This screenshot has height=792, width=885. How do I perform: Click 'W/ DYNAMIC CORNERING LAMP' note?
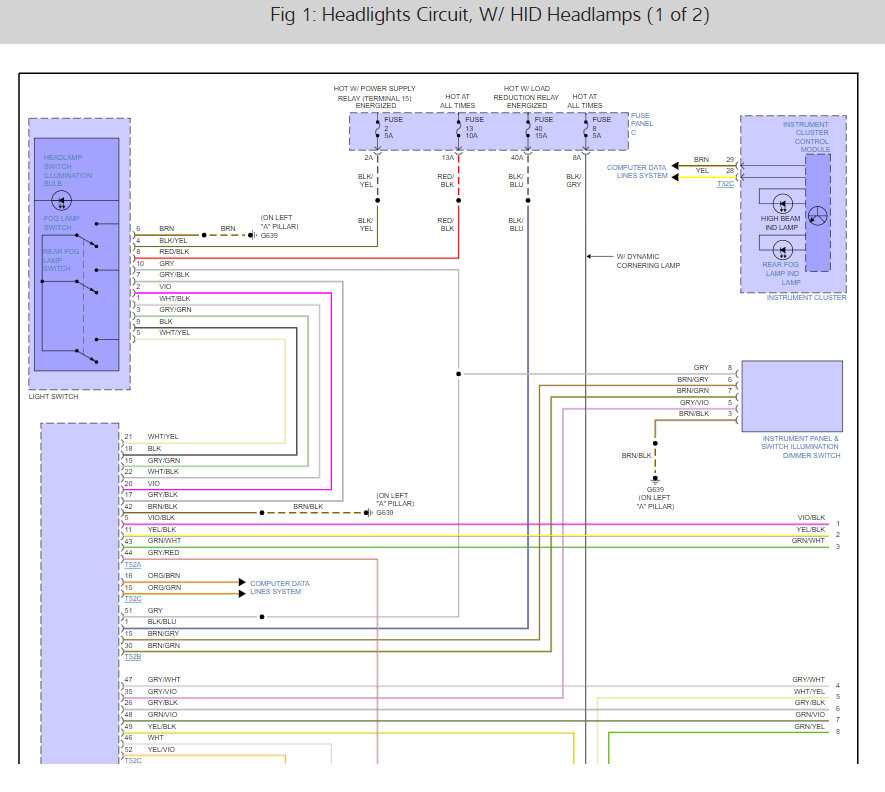tap(648, 261)
